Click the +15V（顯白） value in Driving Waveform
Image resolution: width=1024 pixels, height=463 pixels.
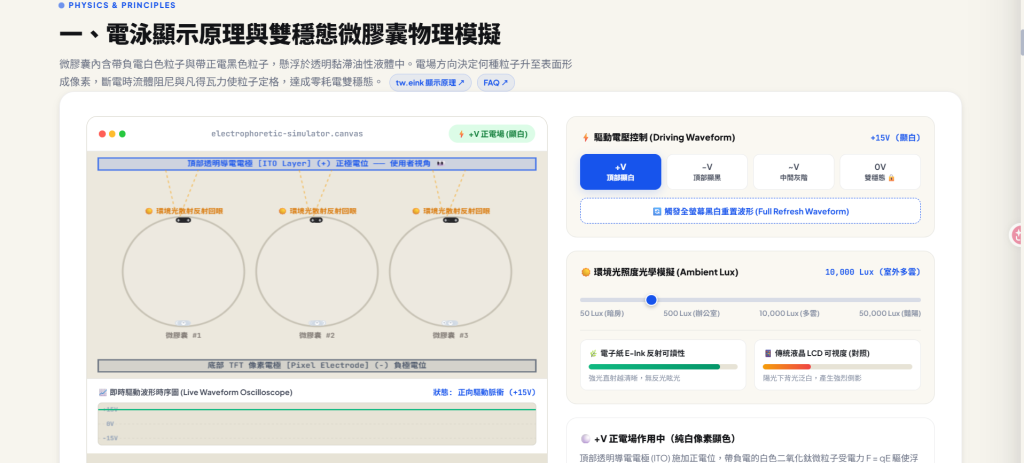(x=895, y=138)
